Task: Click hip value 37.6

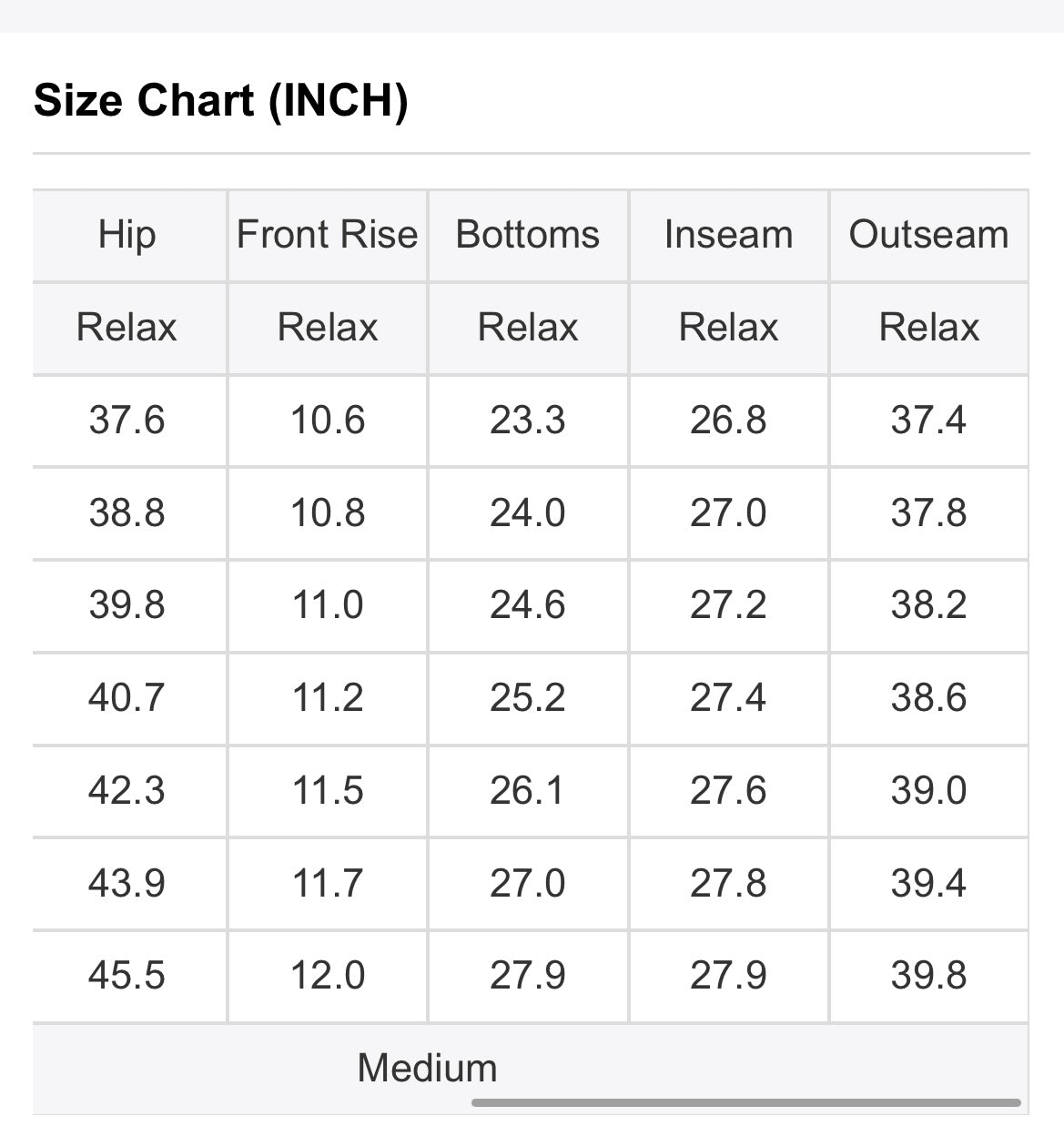Action: 127,421
